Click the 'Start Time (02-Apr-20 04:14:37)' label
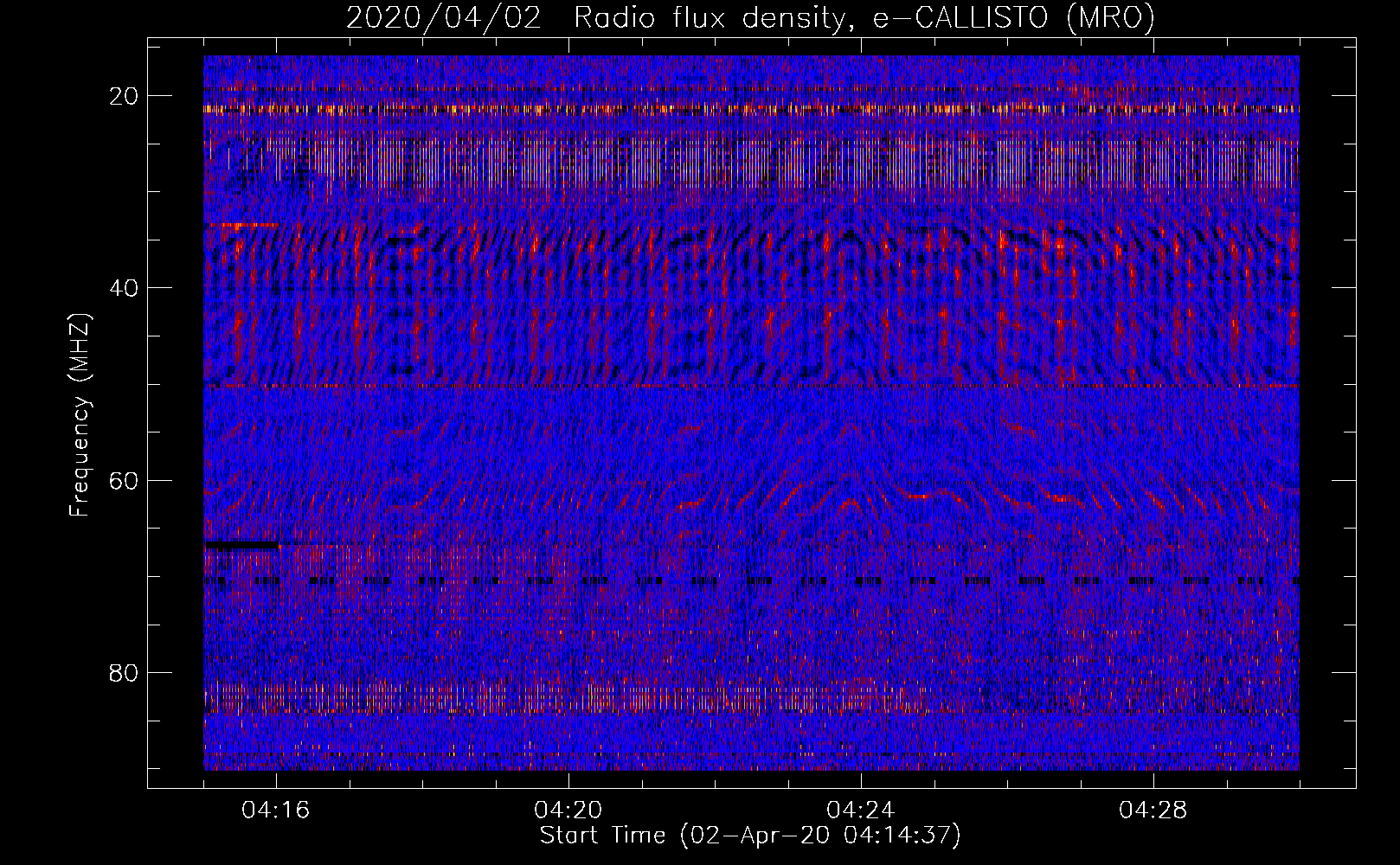Image resolution: width=1400 pixels, height=865 pixels. click(750, 836)
